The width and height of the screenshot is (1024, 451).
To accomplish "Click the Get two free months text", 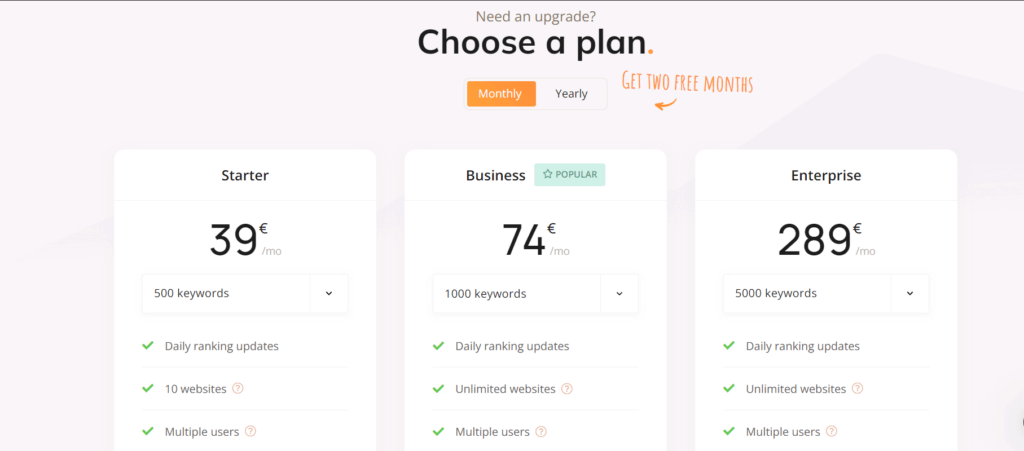I will 687,82.
